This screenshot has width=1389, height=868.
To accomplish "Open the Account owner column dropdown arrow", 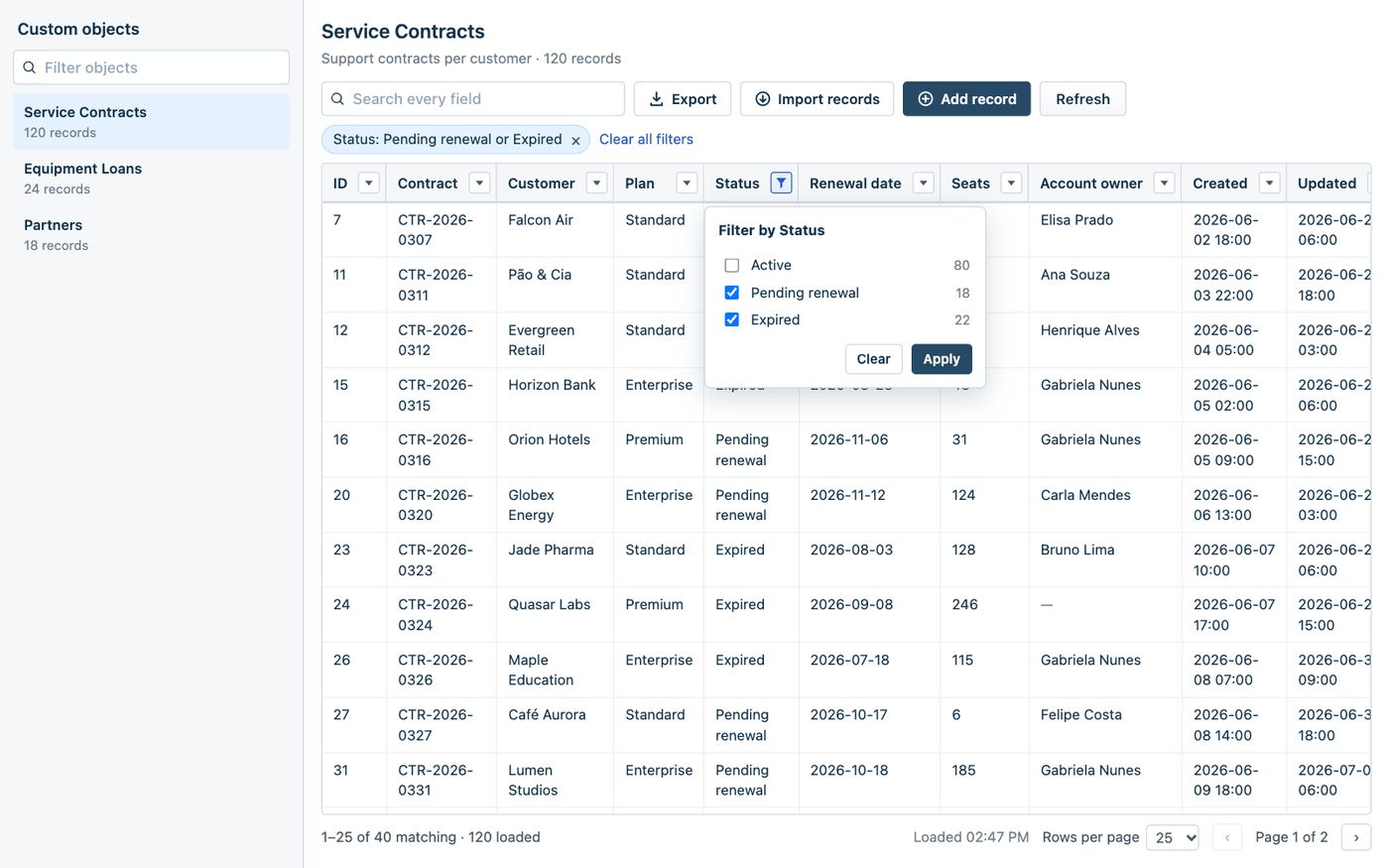I will (1165, 183).
